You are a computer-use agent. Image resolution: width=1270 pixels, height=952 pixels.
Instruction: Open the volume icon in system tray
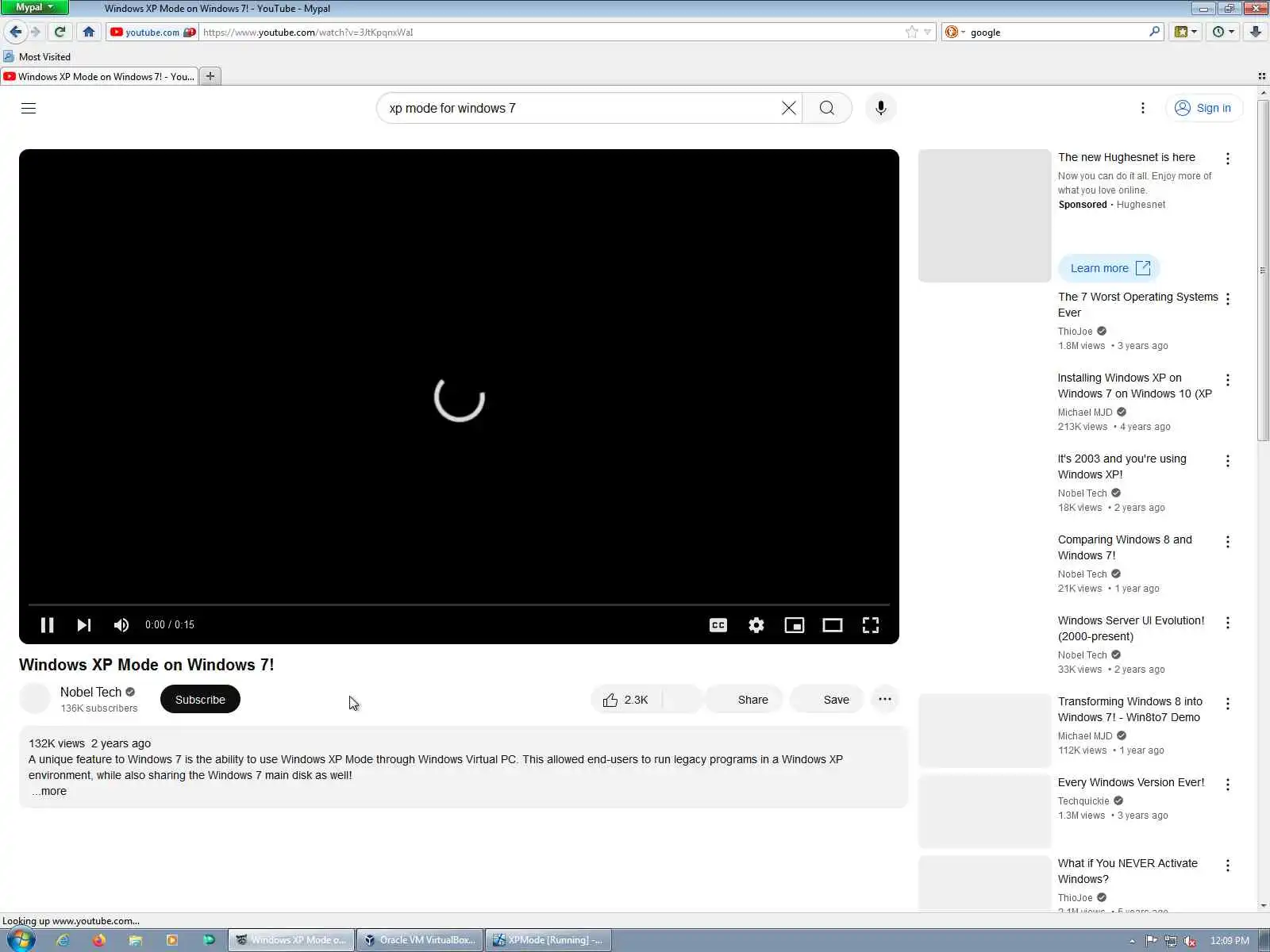pyautogui.click(x=1190, y=941)
